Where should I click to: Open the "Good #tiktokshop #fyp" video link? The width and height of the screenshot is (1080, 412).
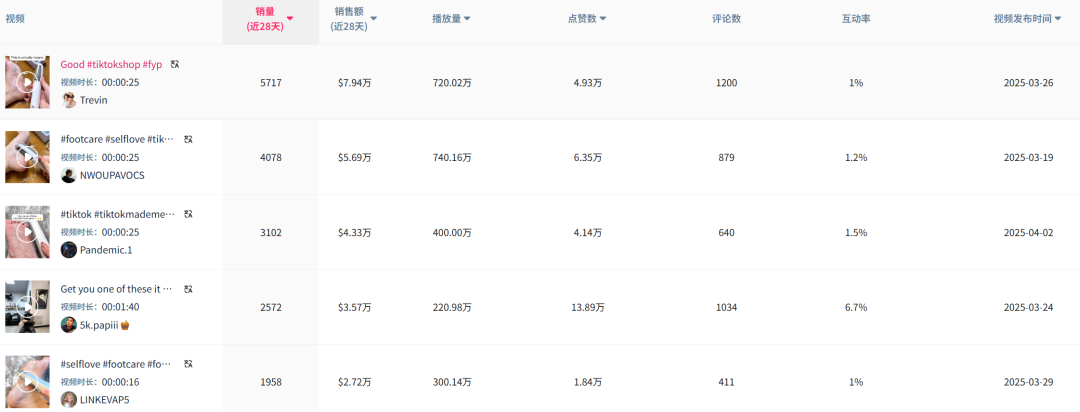111,64
